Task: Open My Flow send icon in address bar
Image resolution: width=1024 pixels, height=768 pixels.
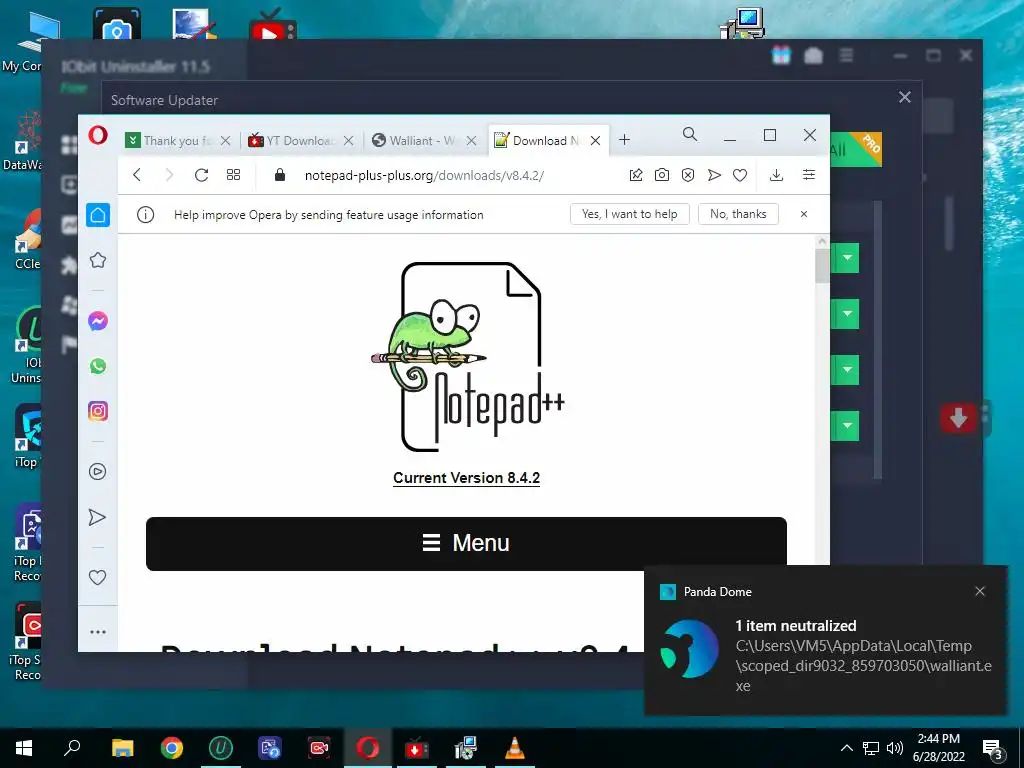Action: [x=714, y=175]
